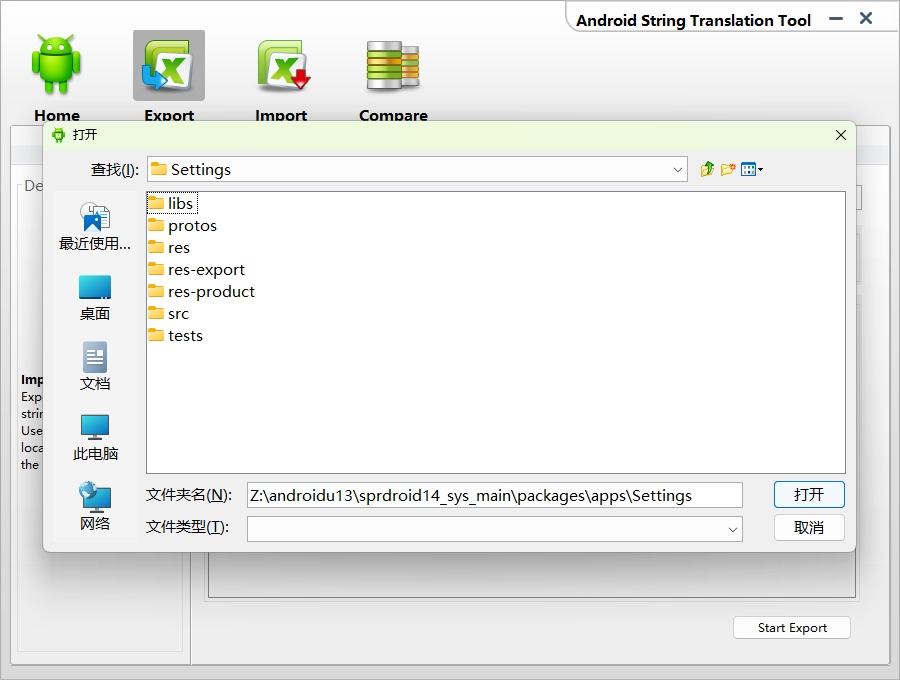Jump to 文档 documents location
This screenshot has height=680, width=900.
pos(95,367)
